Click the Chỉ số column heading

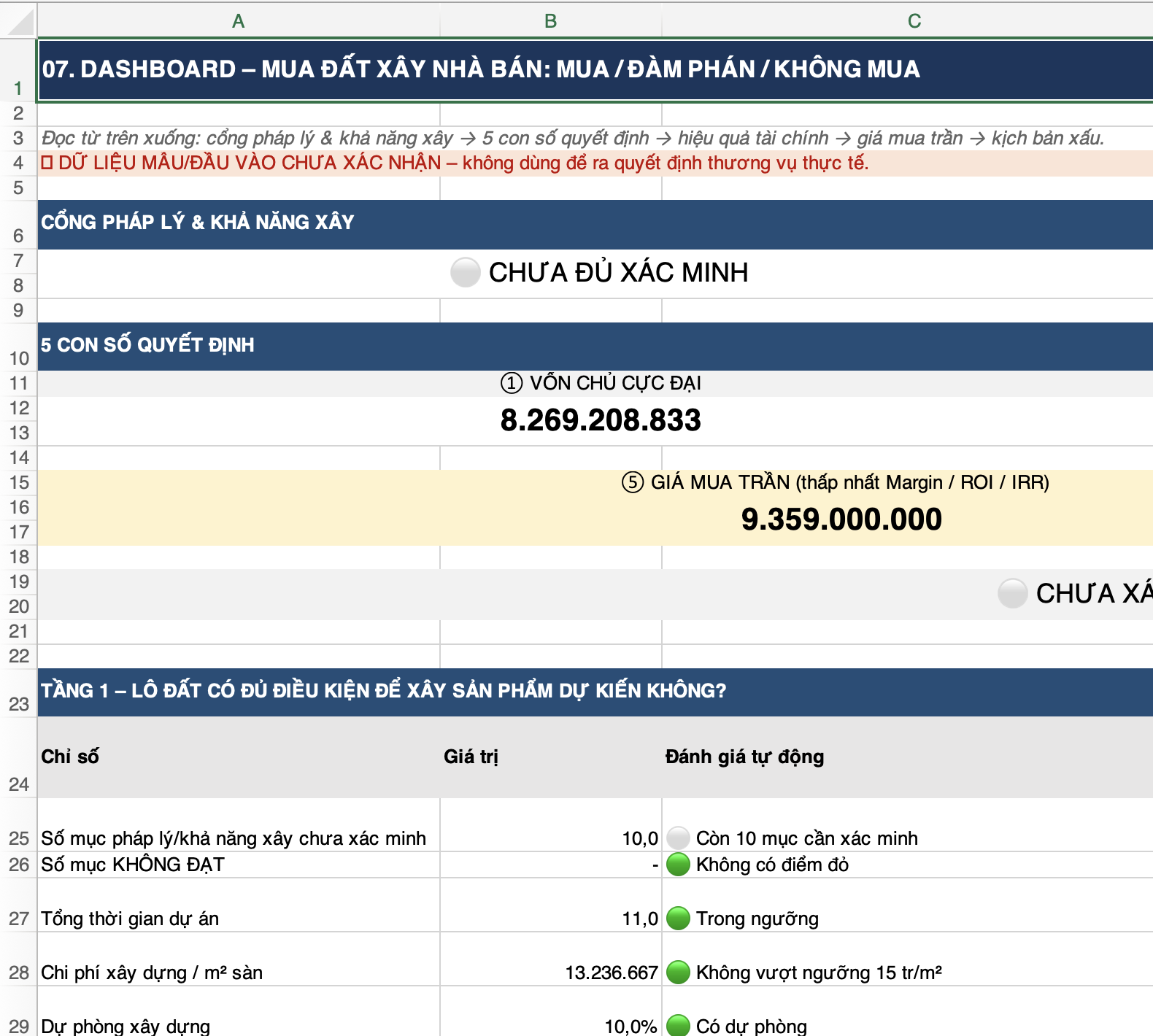pyautogui.click(x=70, y=757)
